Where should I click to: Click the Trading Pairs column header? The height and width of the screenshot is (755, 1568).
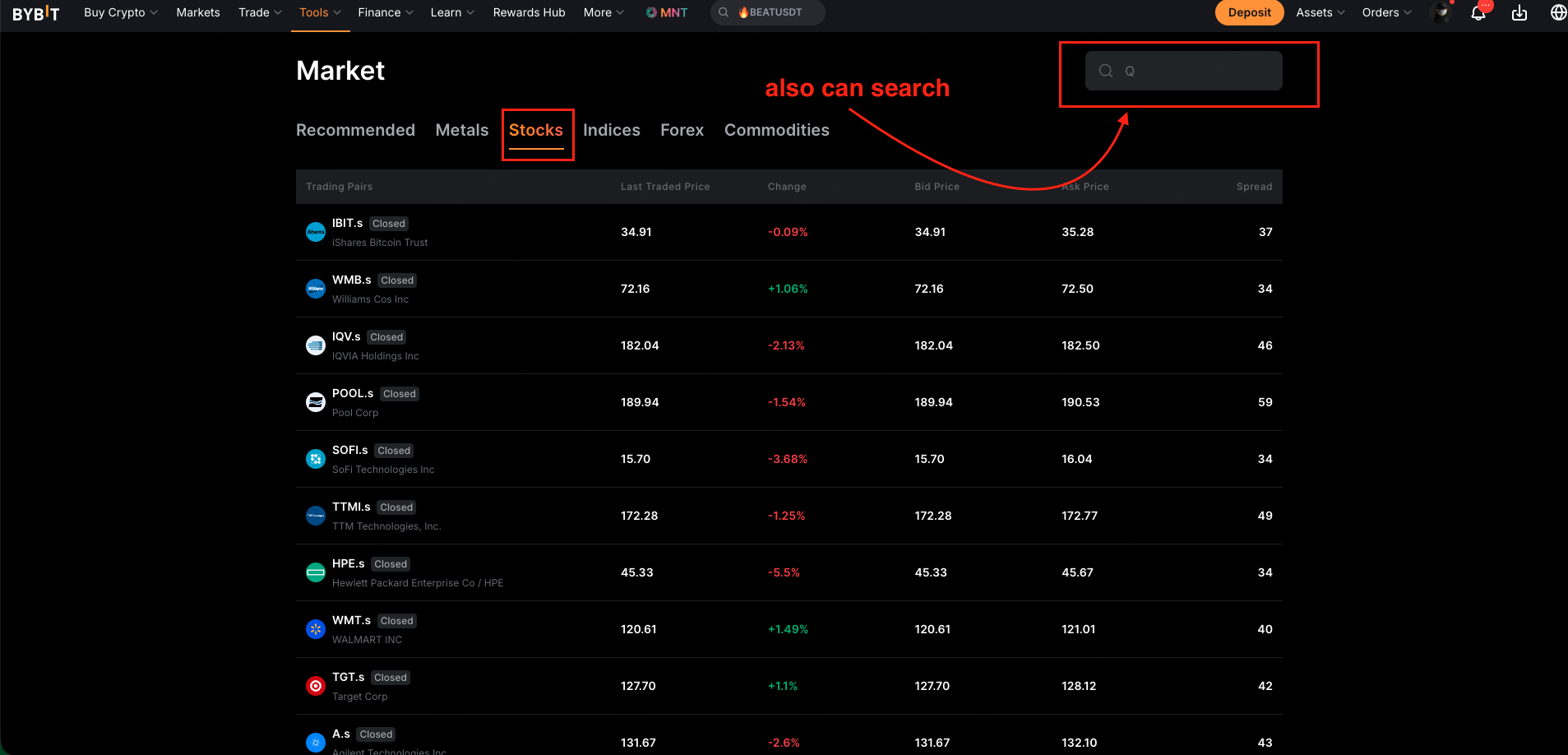click(x=340, y=187)
